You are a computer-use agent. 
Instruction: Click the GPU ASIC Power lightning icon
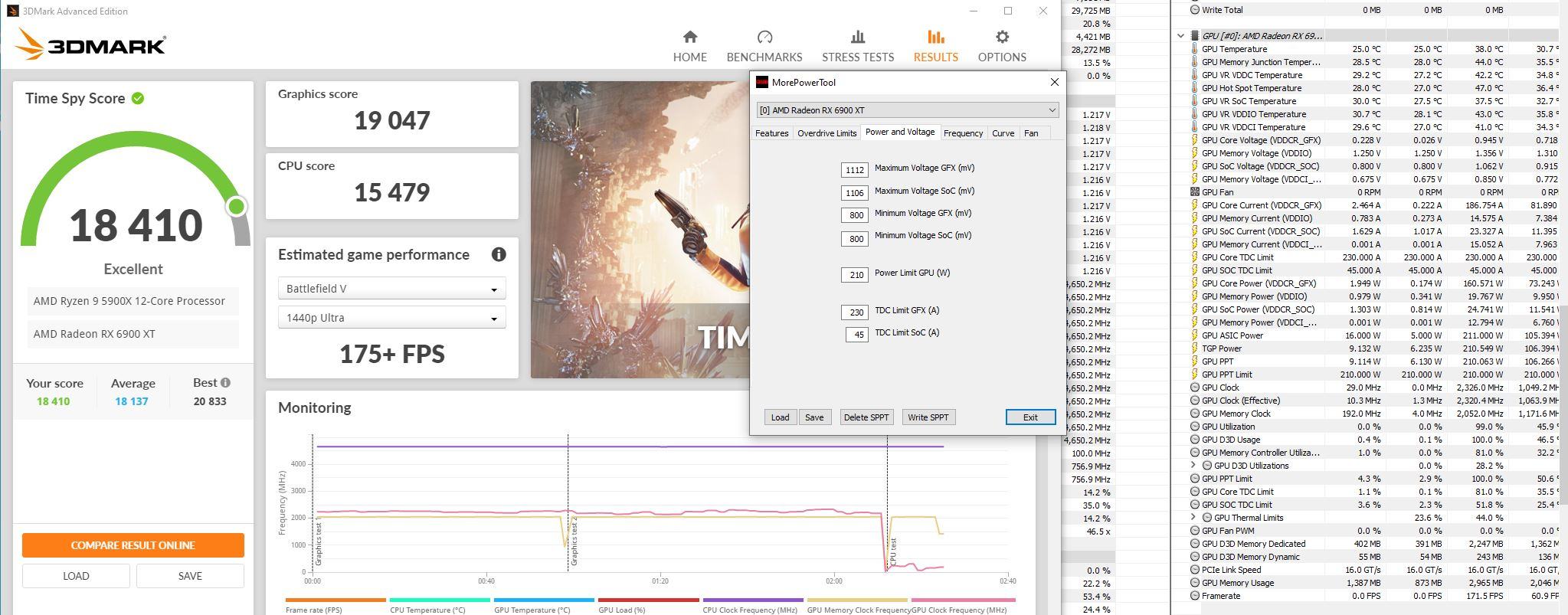(x=1194, y=335)
